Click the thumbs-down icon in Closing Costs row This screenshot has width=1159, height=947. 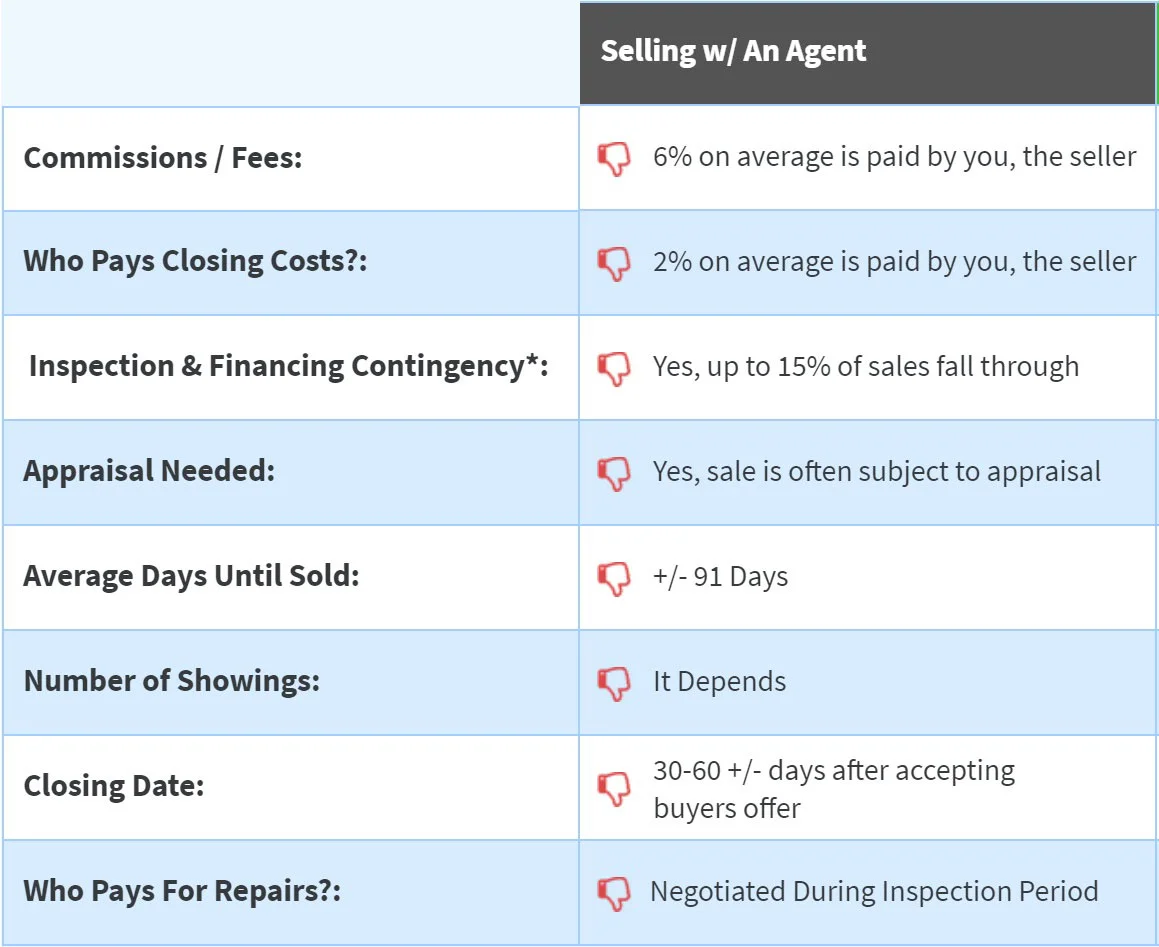tap(614, 264)
